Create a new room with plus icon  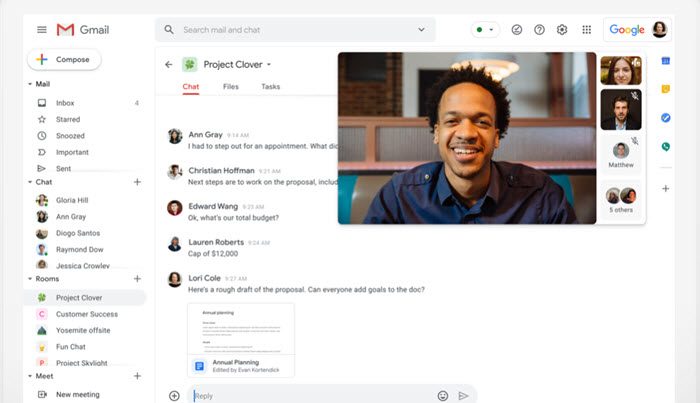click(x=138, y=278)
